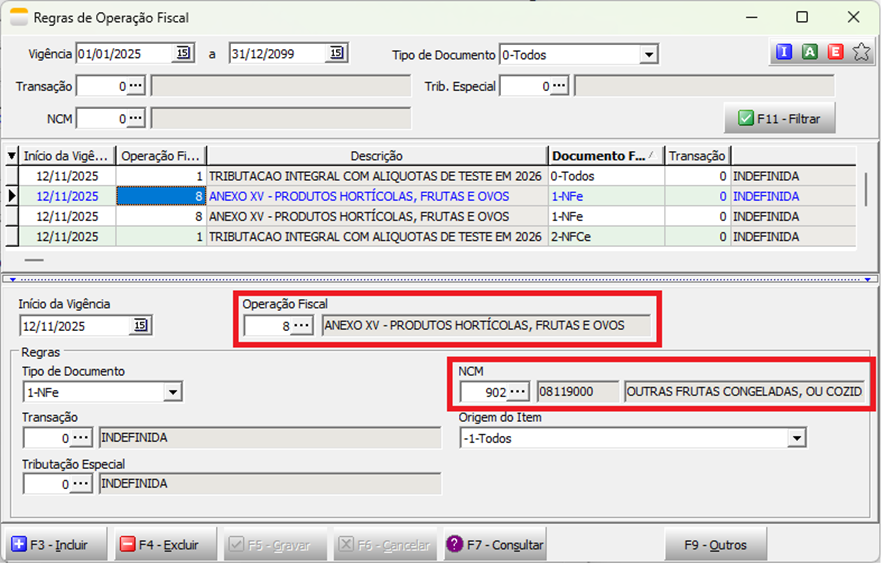Open calendar for Início da Vigência field
The height and width of the screenshot is (564, 885).
(x=140, y=326)
